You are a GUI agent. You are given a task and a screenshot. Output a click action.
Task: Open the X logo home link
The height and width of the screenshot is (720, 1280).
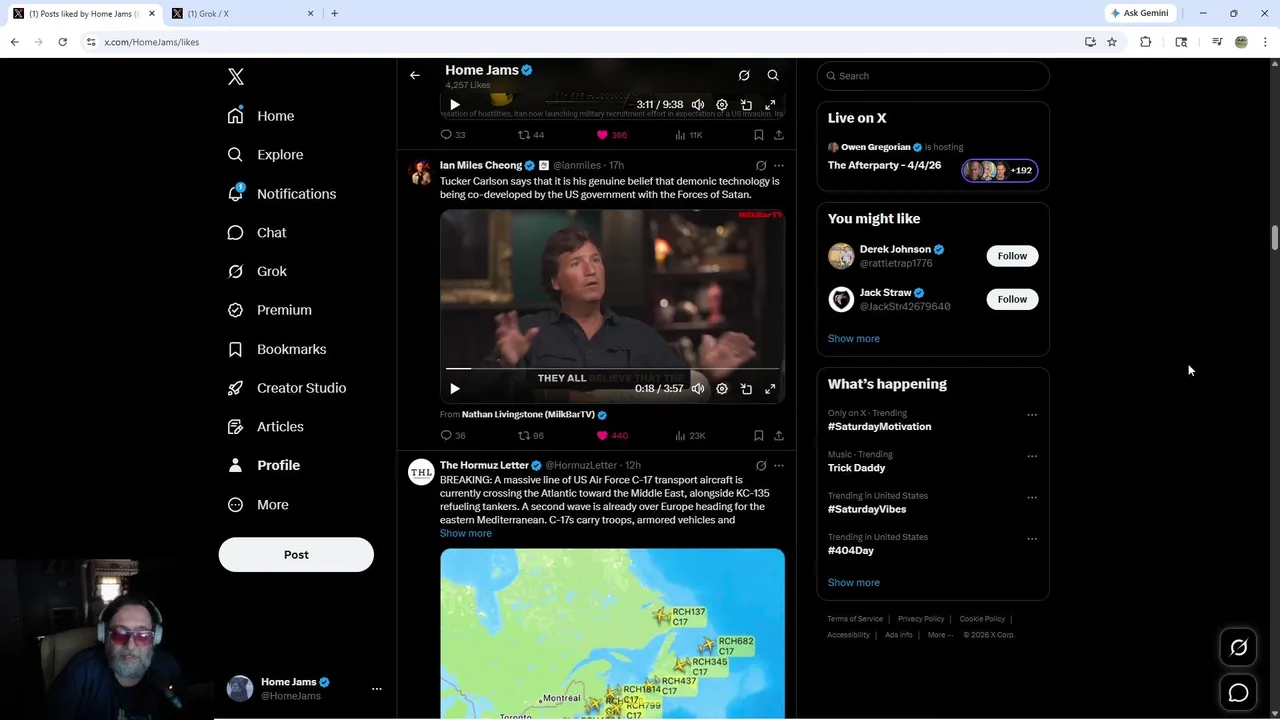(236, 77)
